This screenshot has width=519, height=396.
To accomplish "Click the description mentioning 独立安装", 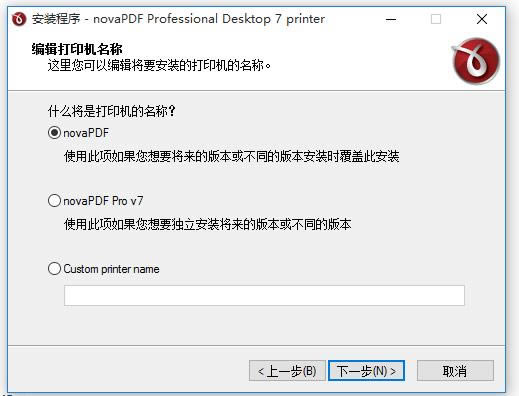I will tap(208, 224).
